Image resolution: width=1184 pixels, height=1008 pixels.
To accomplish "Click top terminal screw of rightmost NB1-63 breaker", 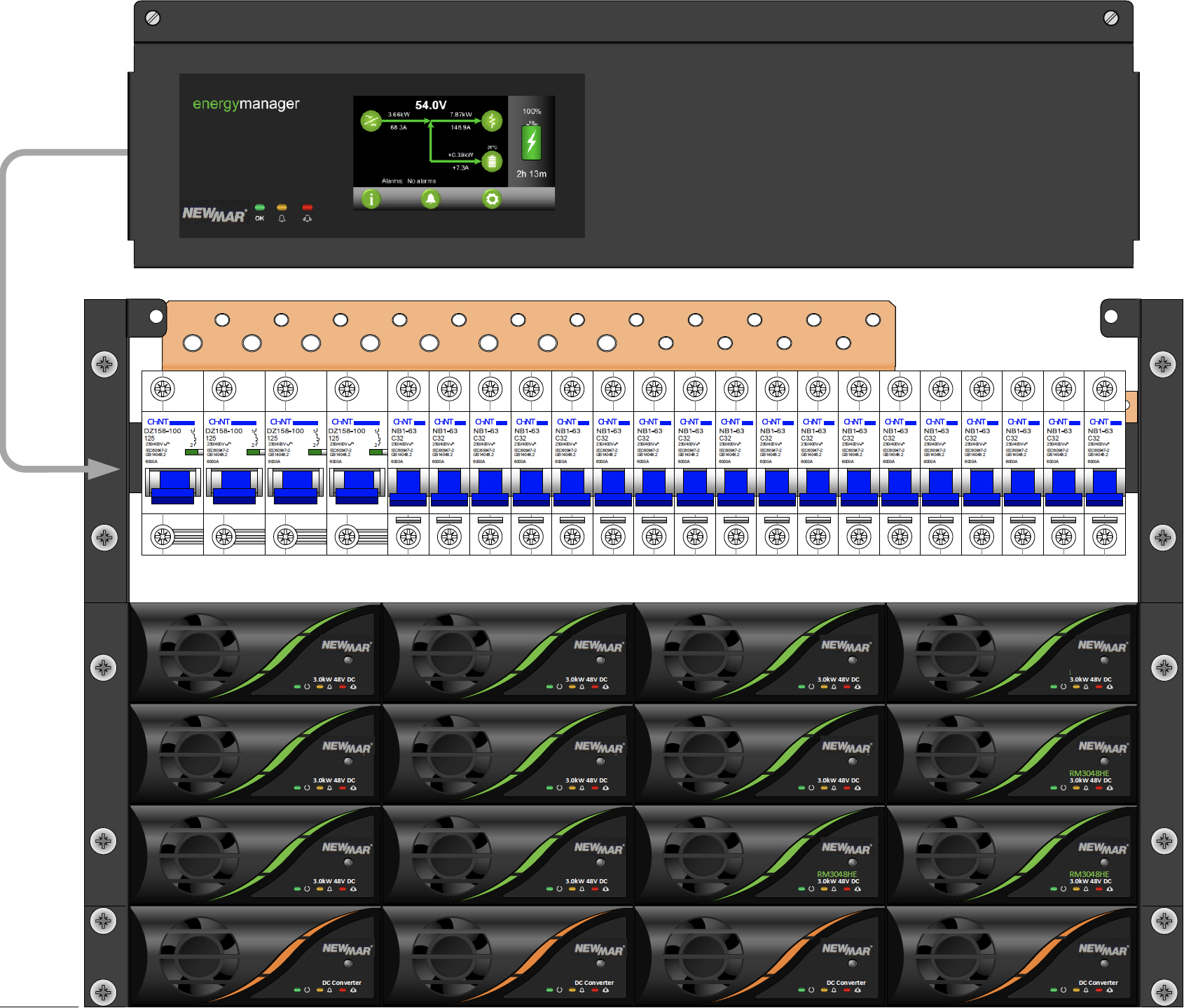I will (x=1105, y=388).
